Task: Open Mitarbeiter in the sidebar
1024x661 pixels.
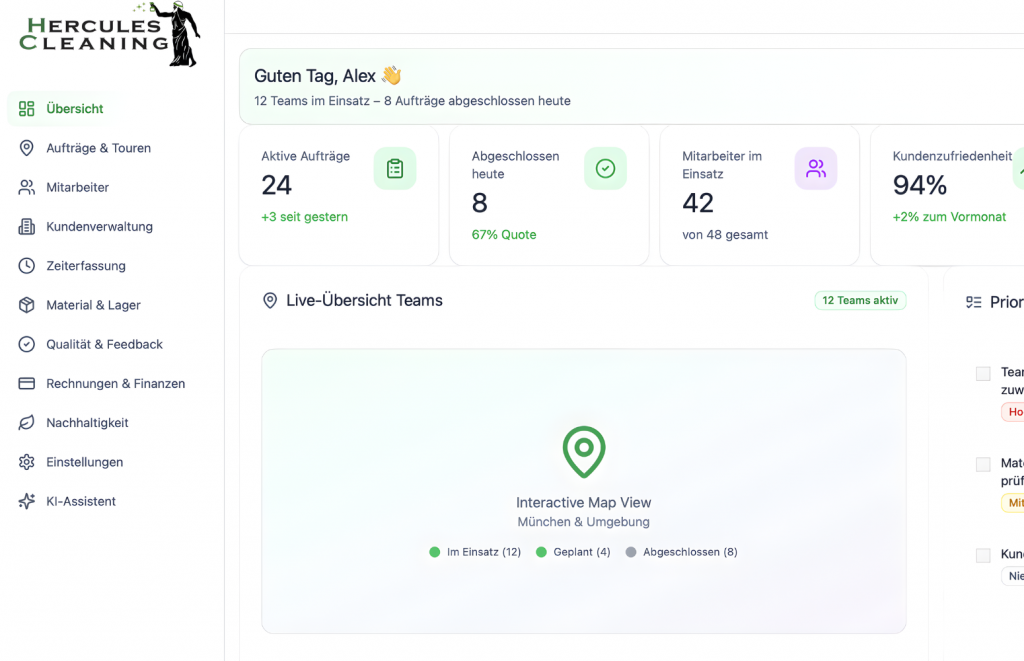Action: click(x=77, y=187)
